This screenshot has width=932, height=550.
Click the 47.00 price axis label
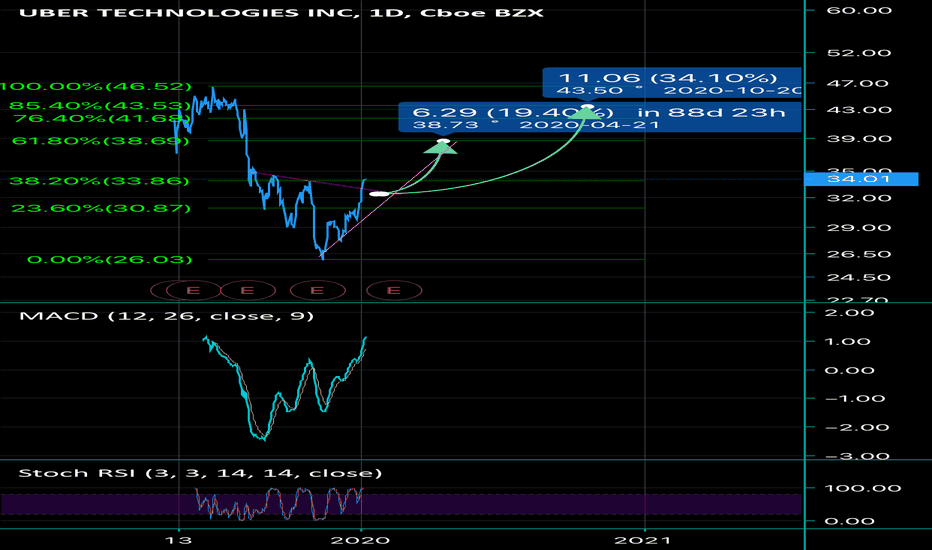tap(858, 83)
